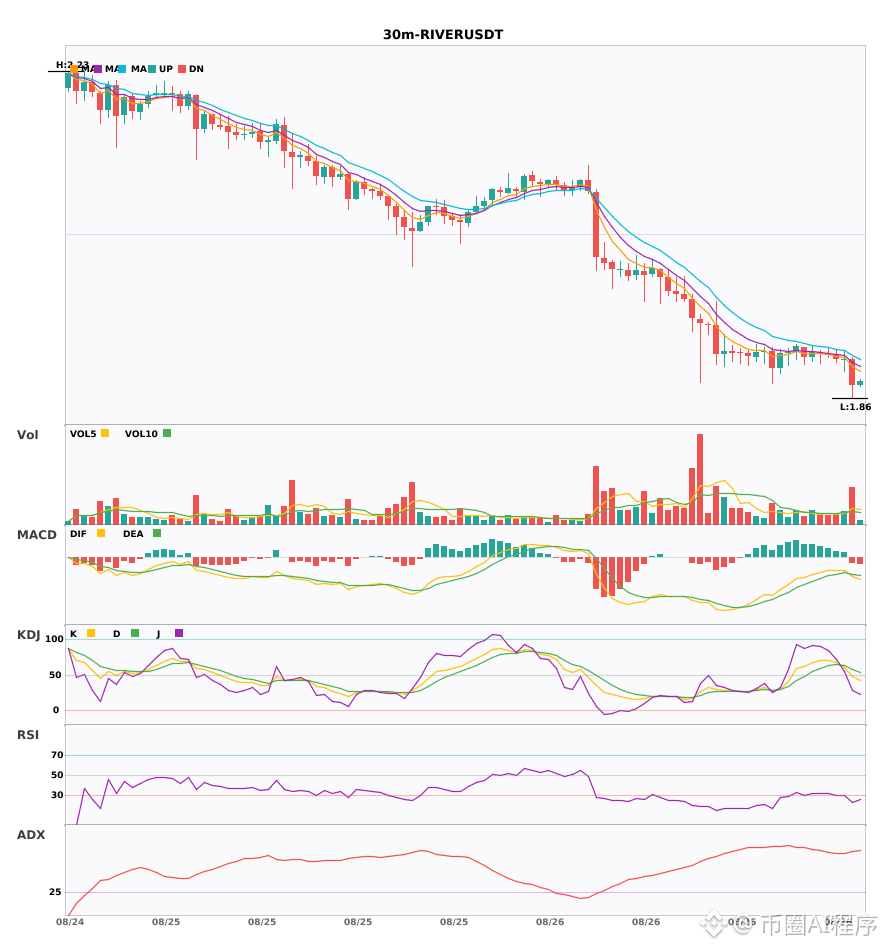Image resolution: width=885 pixels, height=950 pixels.
Task: Click the green VOL10 legend swatch
Action: click(167, 433)
